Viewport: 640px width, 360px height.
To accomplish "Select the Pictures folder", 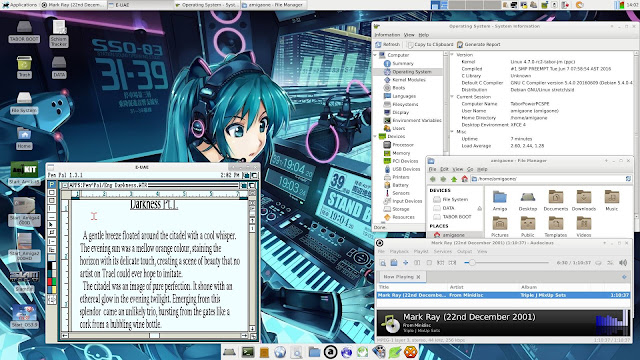I will pos(500,227).
